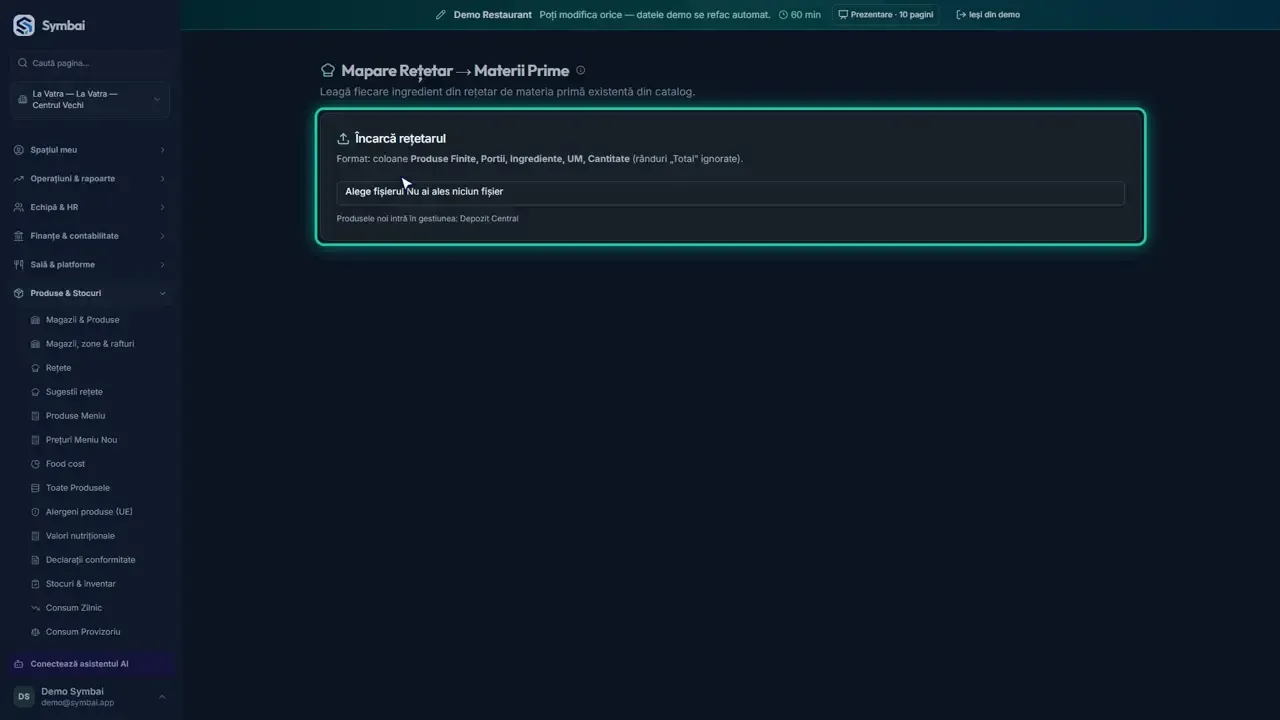Open the Demo Symbai account menu chevron

(162, 697)
